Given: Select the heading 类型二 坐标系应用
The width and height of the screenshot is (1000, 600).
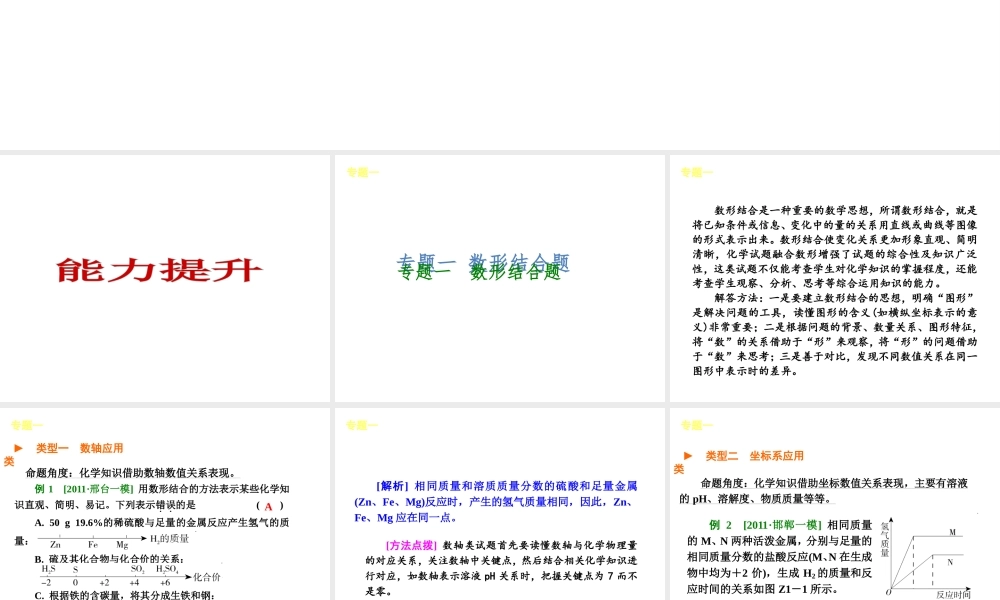Looking at the screenshot, I should click(754, 456).
